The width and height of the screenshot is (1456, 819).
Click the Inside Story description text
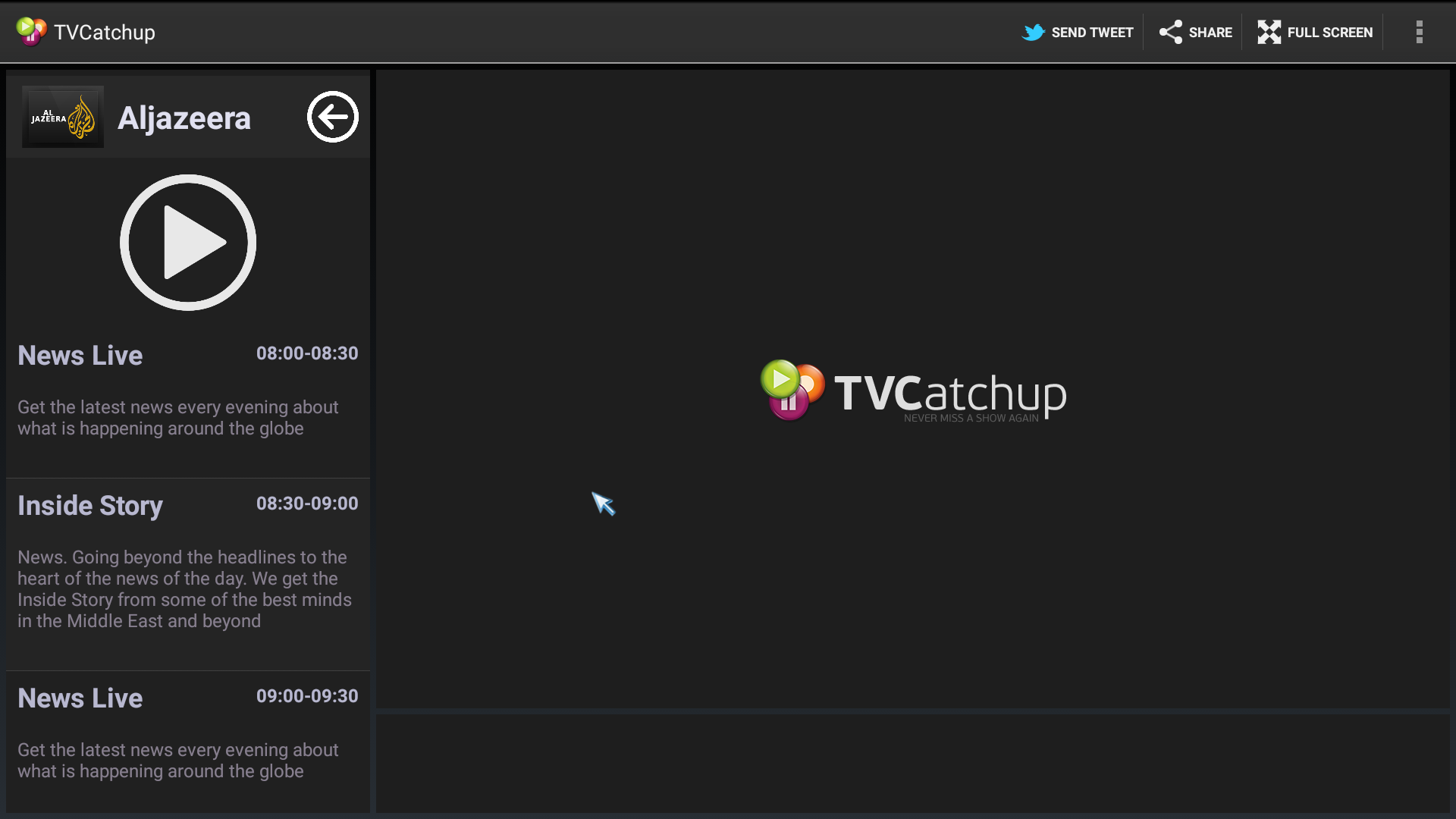(184, 589)
